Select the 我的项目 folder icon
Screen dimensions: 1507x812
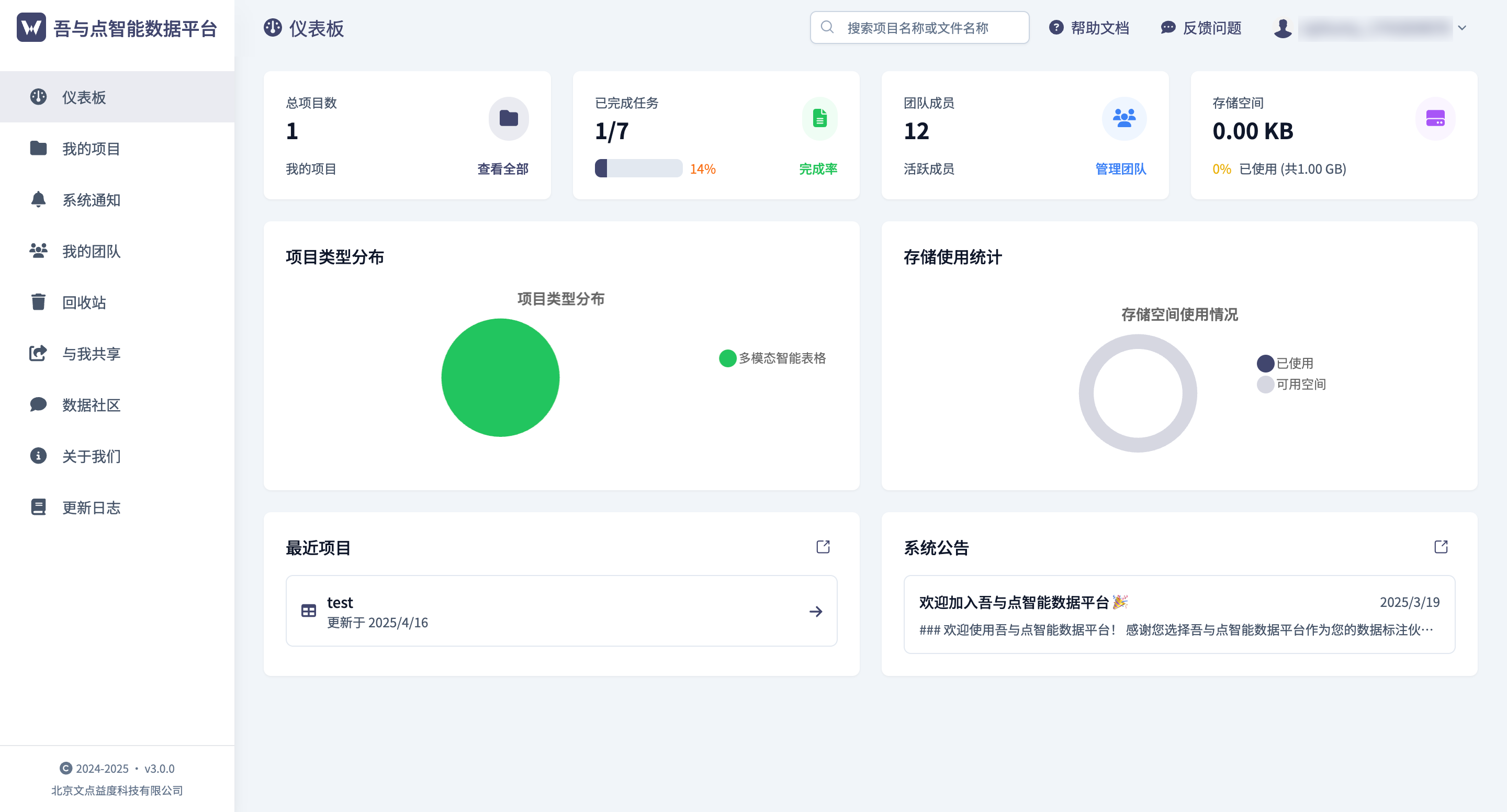pyautogui.click(x=38, y=149)
